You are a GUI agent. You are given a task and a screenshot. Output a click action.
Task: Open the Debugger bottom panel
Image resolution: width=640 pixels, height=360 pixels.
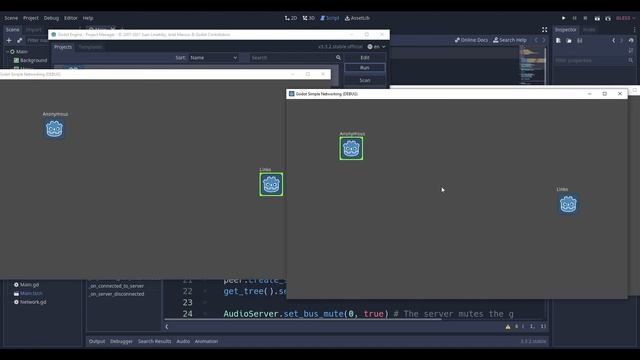[121, 341]
